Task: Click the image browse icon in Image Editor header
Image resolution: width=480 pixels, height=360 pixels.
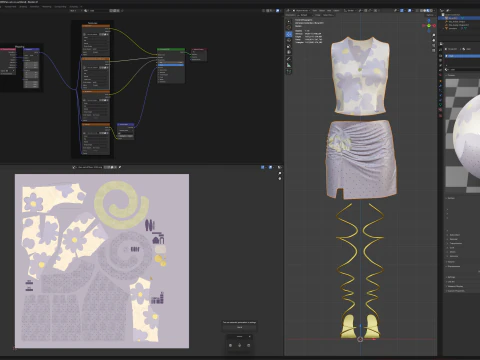Action: point(74,167)
